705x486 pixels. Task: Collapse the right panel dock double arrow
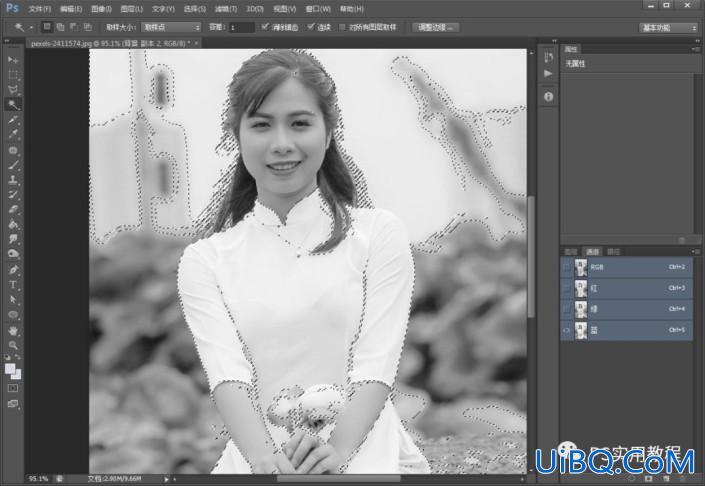click(697, 40)
